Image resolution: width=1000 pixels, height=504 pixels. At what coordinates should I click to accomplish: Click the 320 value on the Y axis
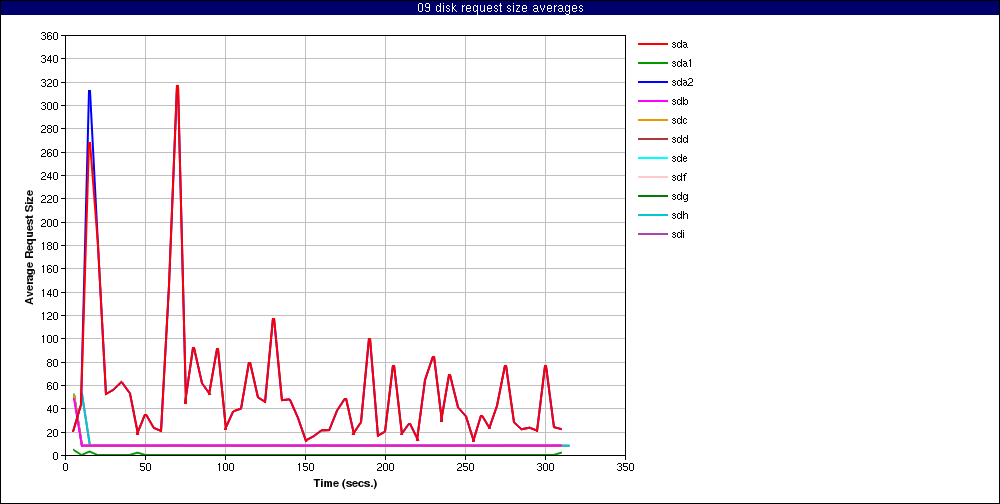coord(50,82)
